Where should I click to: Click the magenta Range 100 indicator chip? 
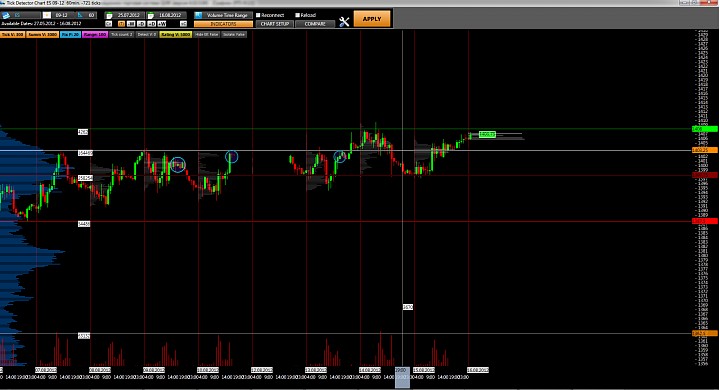pos(95,34)
